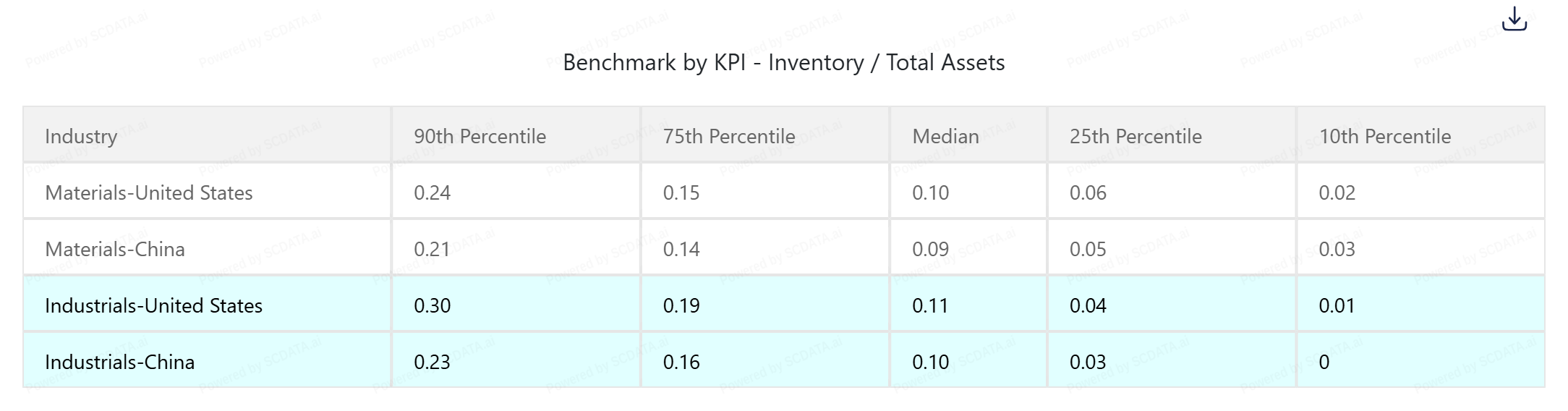Select the Materials-United States row label
This screenshot has width=1568, height=411.
(149, 192)
